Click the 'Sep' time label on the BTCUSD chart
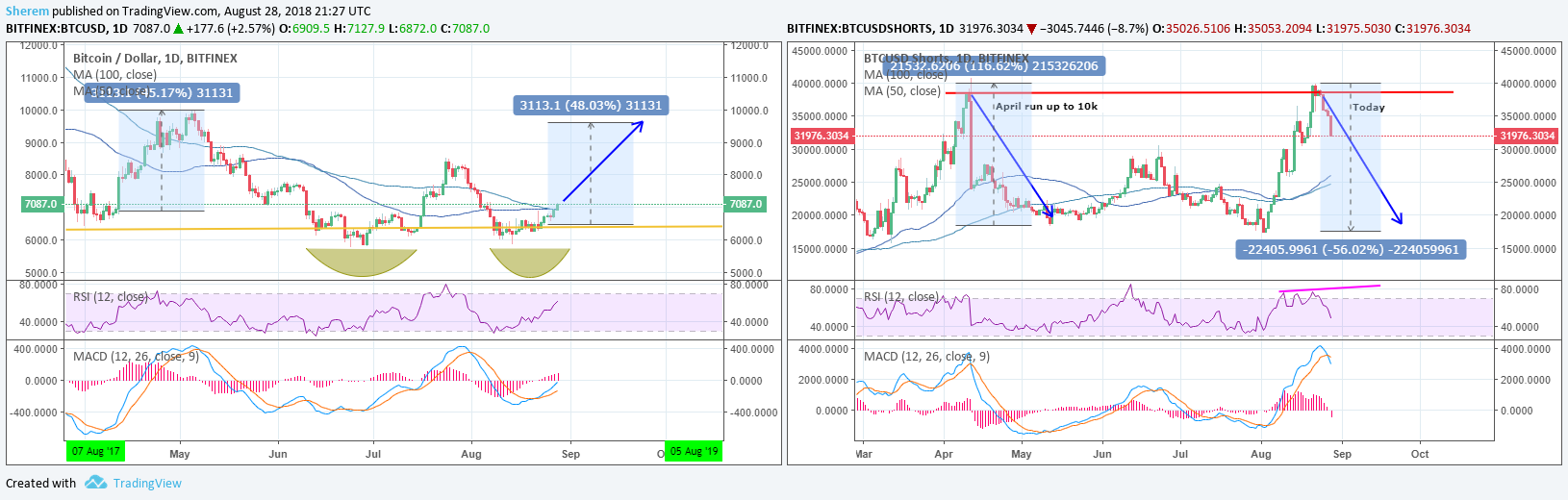The width and height of the screenshot is (1568, 500). tap(570, 454)
